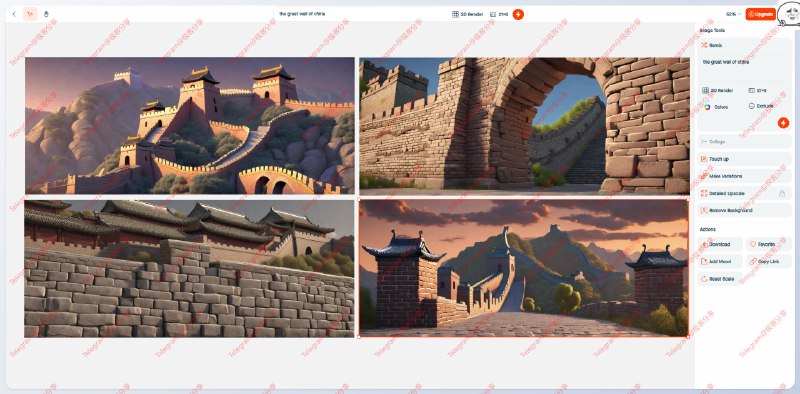Image resolution: width=800 pixels, height=394 pixels.
Task: Click the Exclude option in Remix panel
Action: [761, 106]
